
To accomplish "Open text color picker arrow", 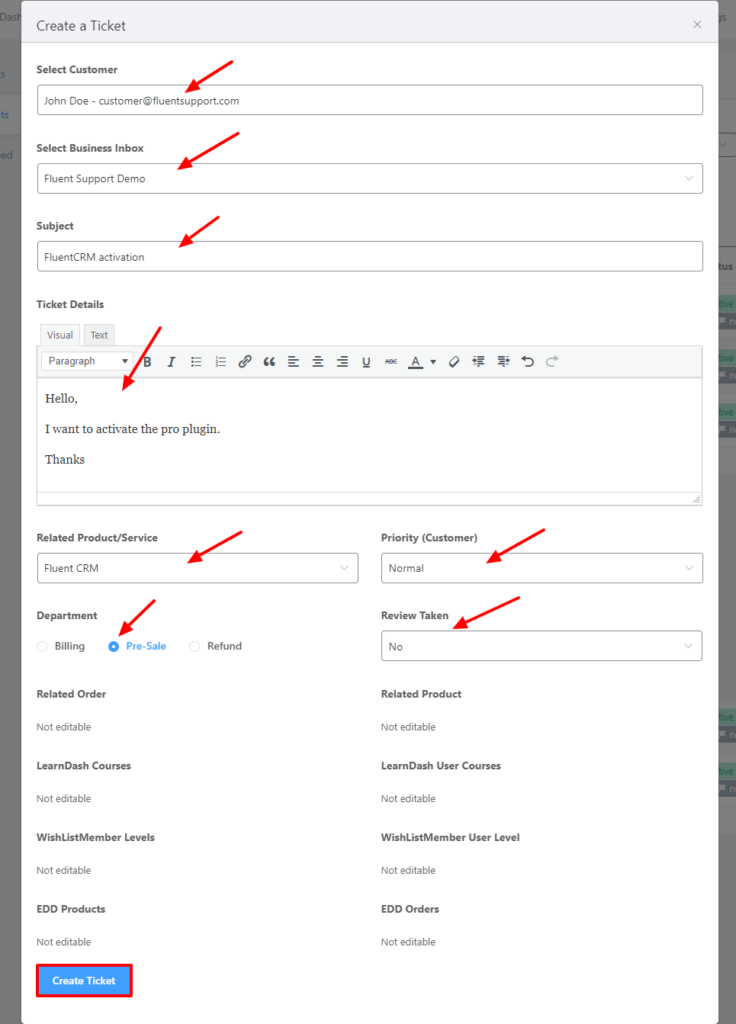I will 433,362.
